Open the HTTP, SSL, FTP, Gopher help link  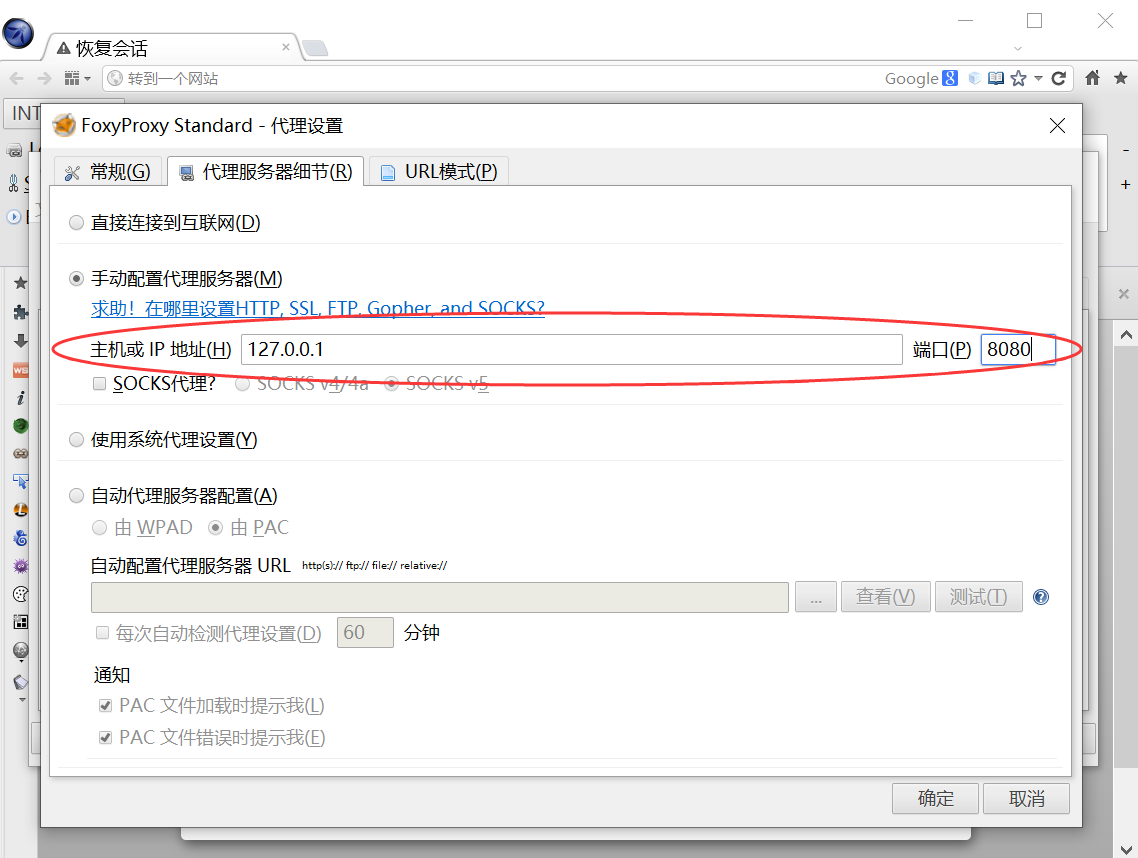[318, 309]
